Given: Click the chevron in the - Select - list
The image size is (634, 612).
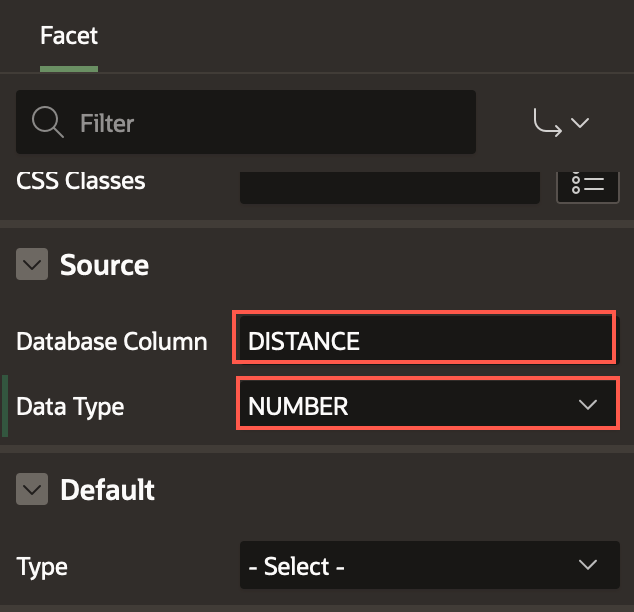Looking at the screenshot, I should (x=587, y=565).
